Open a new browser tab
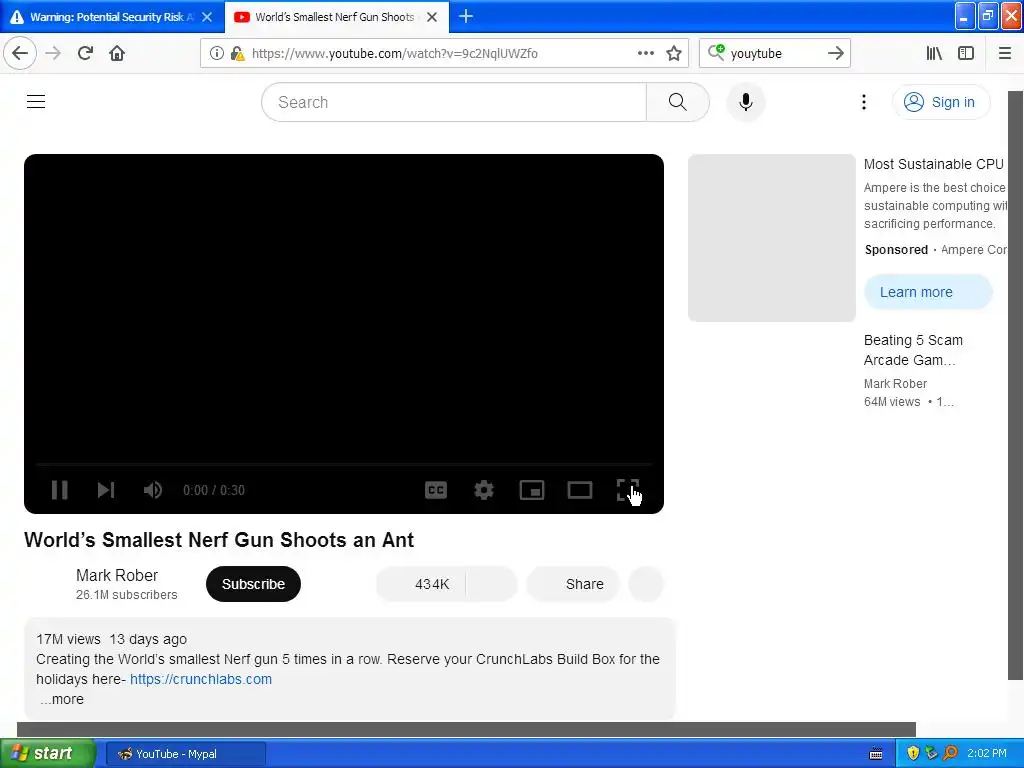Image resolution: width=1024 pixels, height=768 pixels. 466,16
